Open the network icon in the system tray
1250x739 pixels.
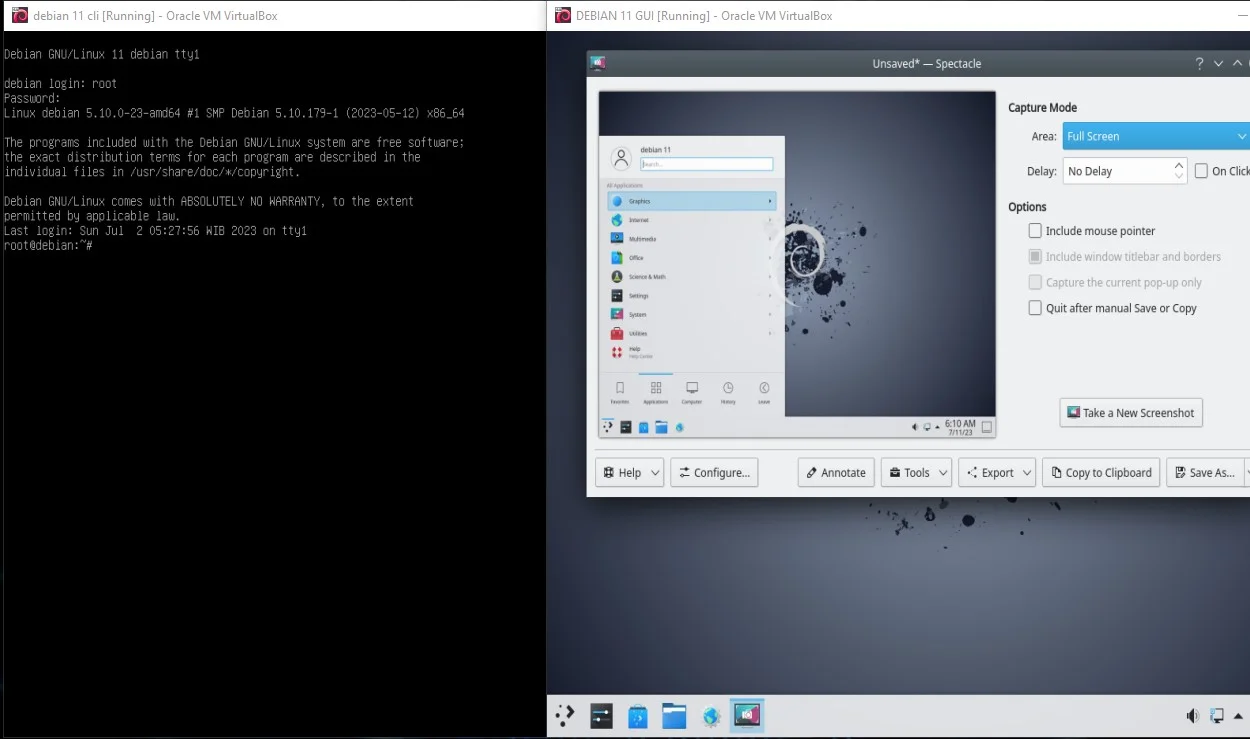1217,716
